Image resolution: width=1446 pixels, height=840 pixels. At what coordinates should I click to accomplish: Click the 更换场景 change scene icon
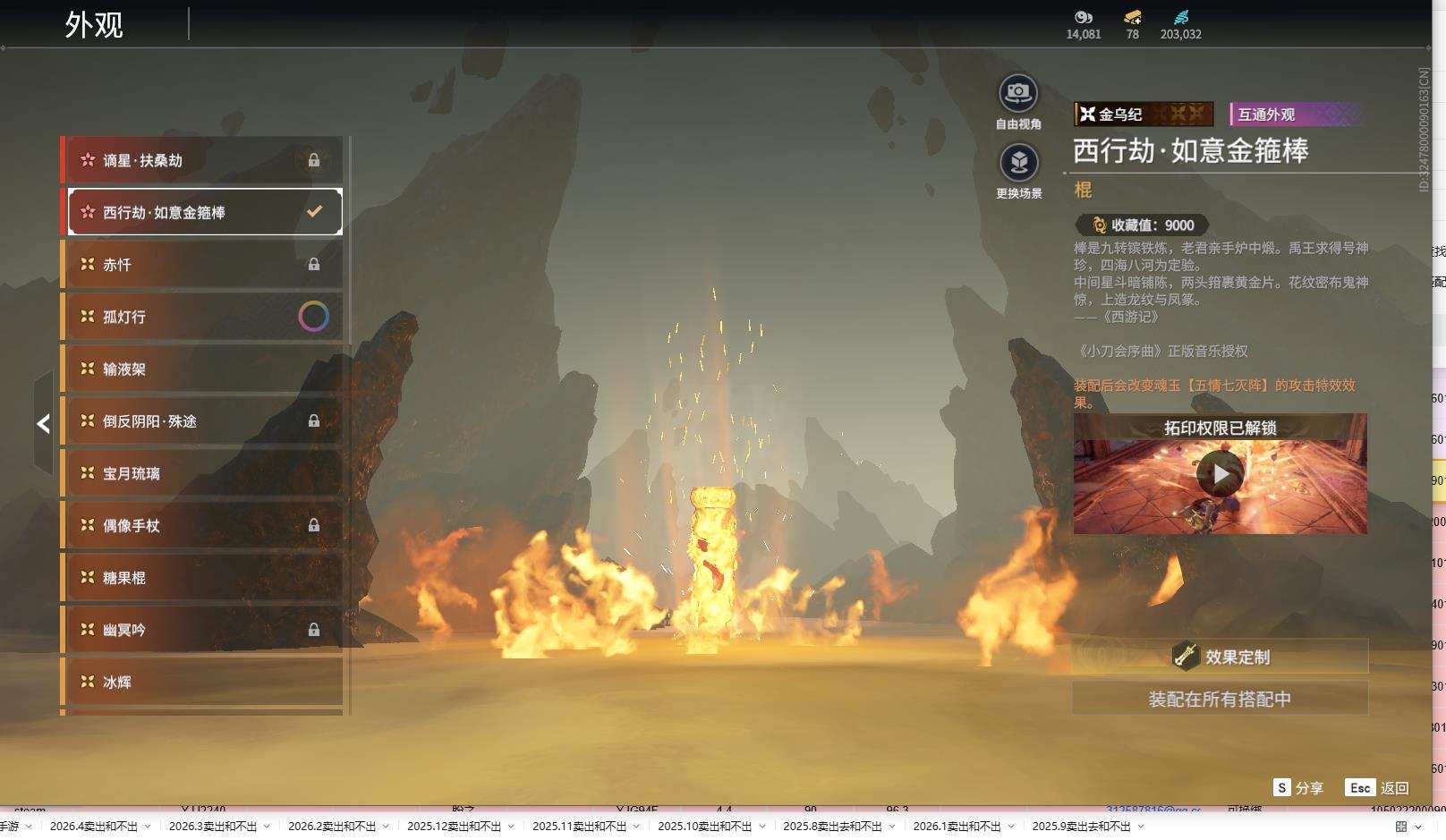coord(1018,163)
